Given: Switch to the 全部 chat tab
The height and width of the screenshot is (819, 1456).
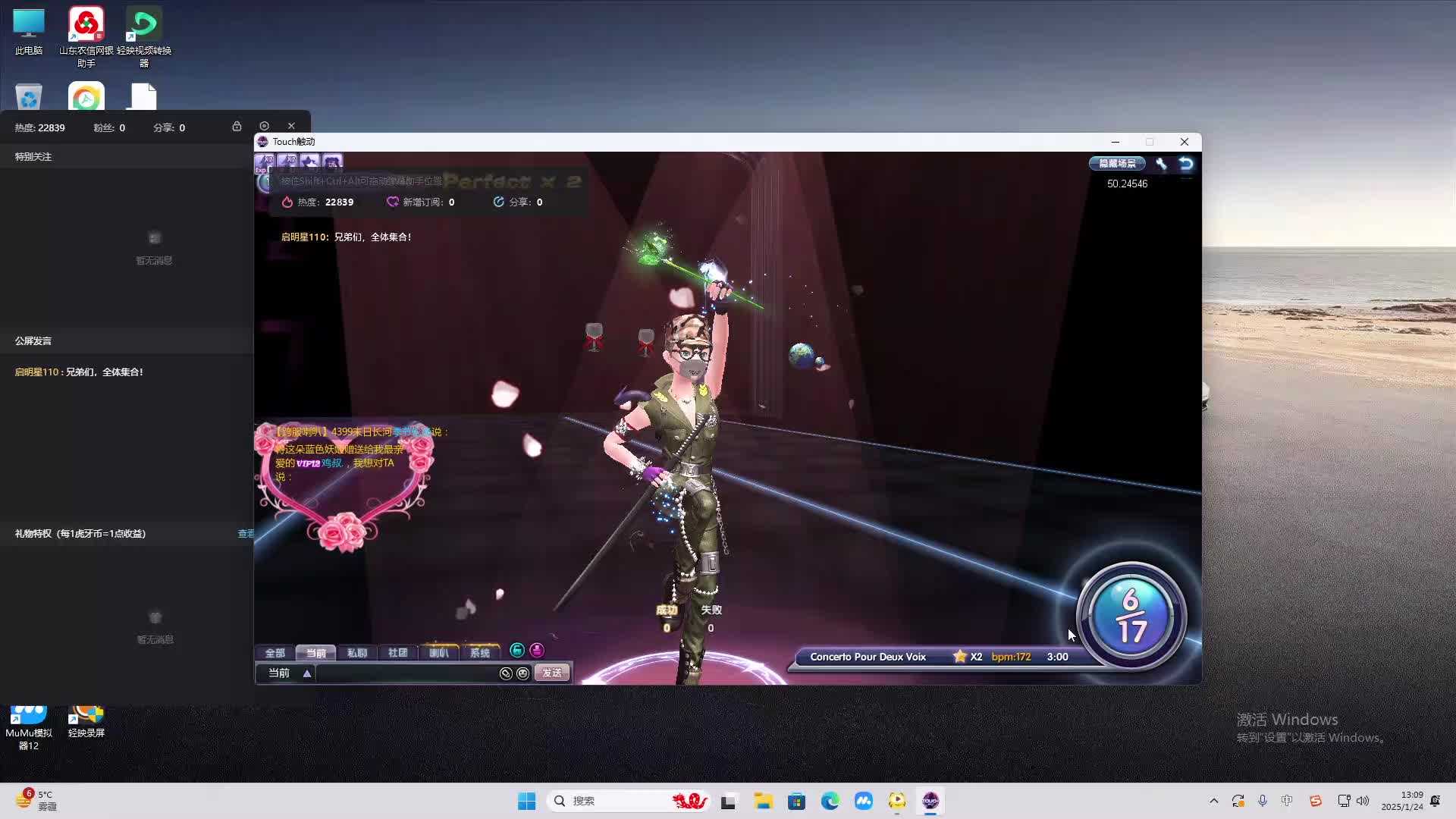Looking at the screenshot, I should point(275,653).
